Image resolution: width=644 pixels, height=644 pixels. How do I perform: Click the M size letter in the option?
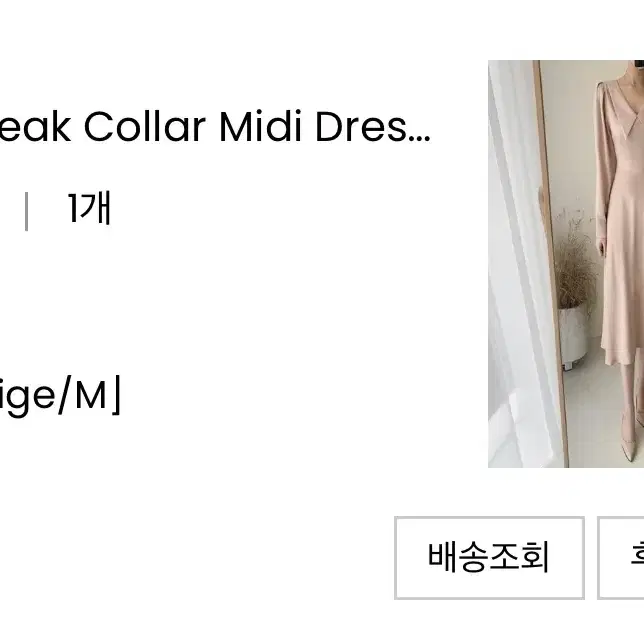pos(91,395)
